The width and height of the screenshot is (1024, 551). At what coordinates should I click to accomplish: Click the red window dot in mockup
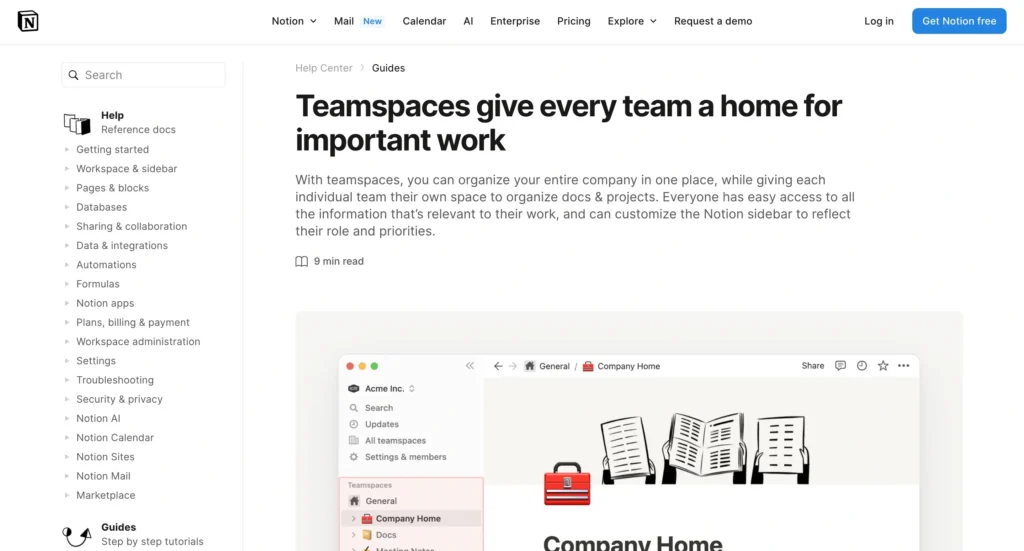click(x=350, y=366)
